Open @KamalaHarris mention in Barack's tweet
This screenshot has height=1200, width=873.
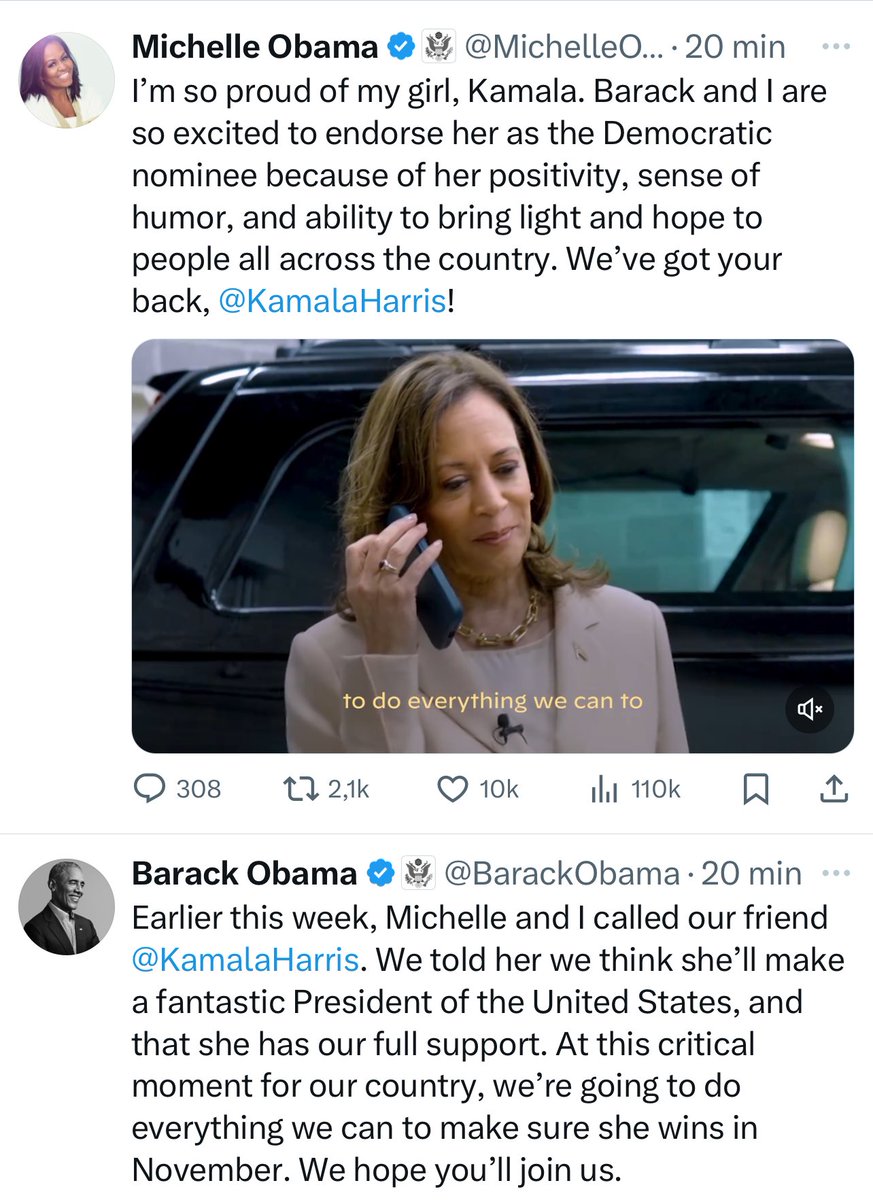click(x=245, y=960)
